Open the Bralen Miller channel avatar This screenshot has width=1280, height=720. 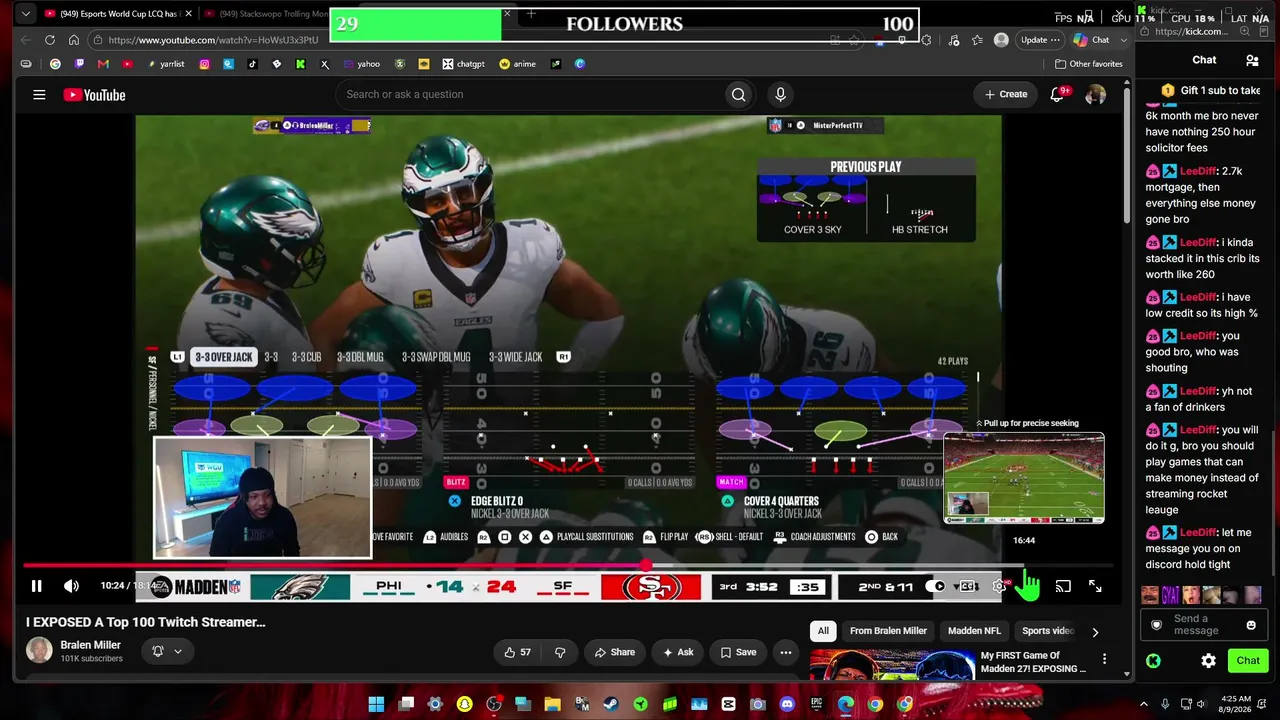39,650
